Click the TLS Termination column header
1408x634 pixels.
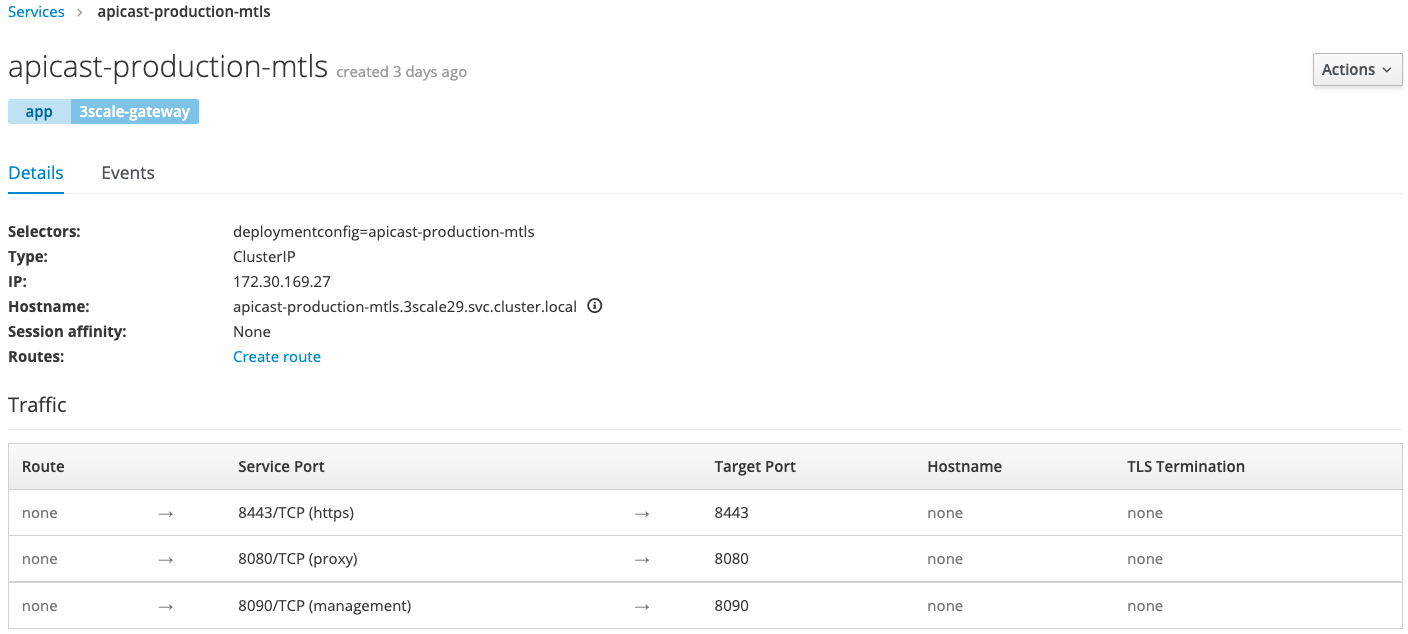pyautogui.click(x=1185, y=467)
